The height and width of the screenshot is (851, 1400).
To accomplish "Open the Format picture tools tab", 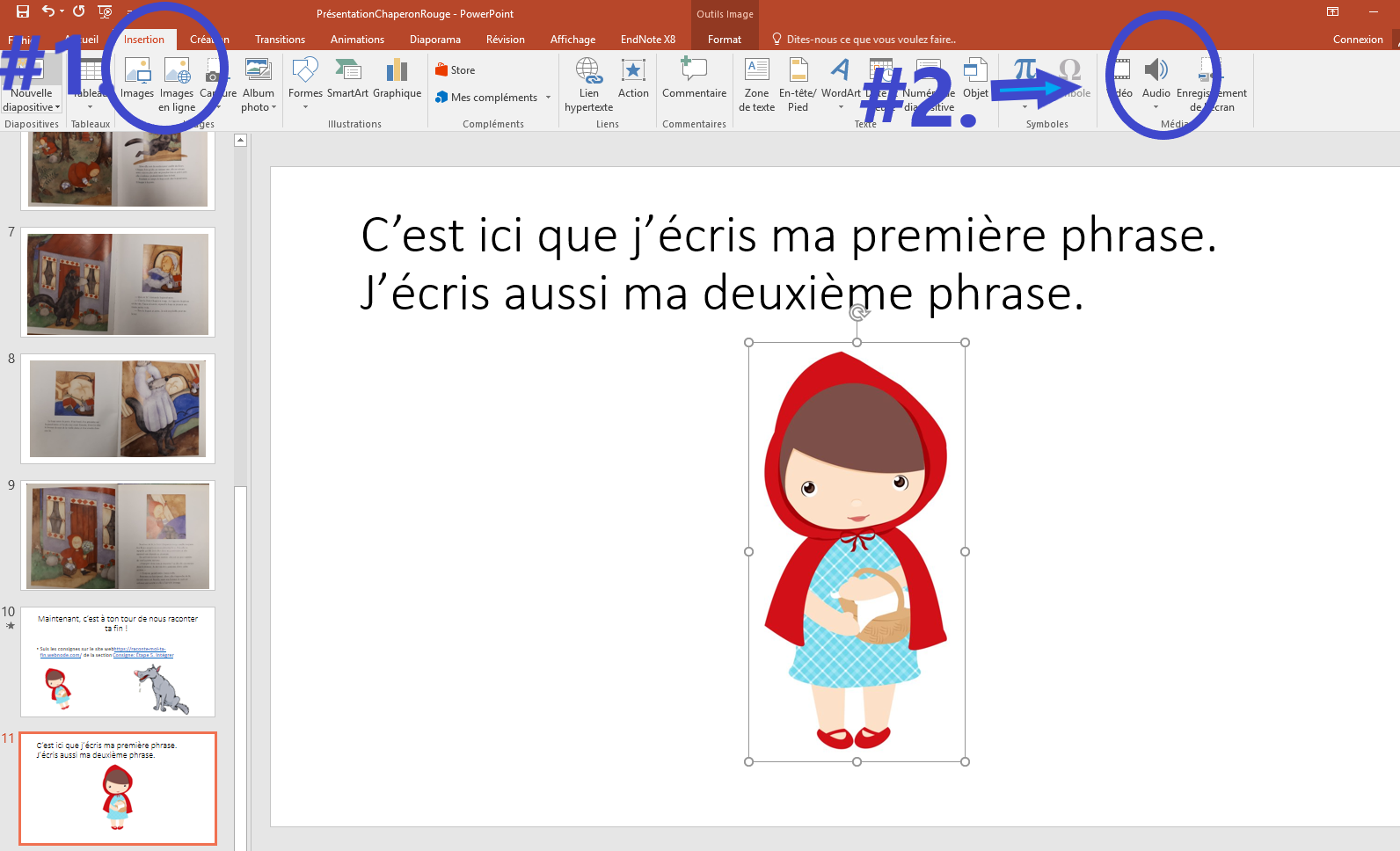I will coord(725,40).
